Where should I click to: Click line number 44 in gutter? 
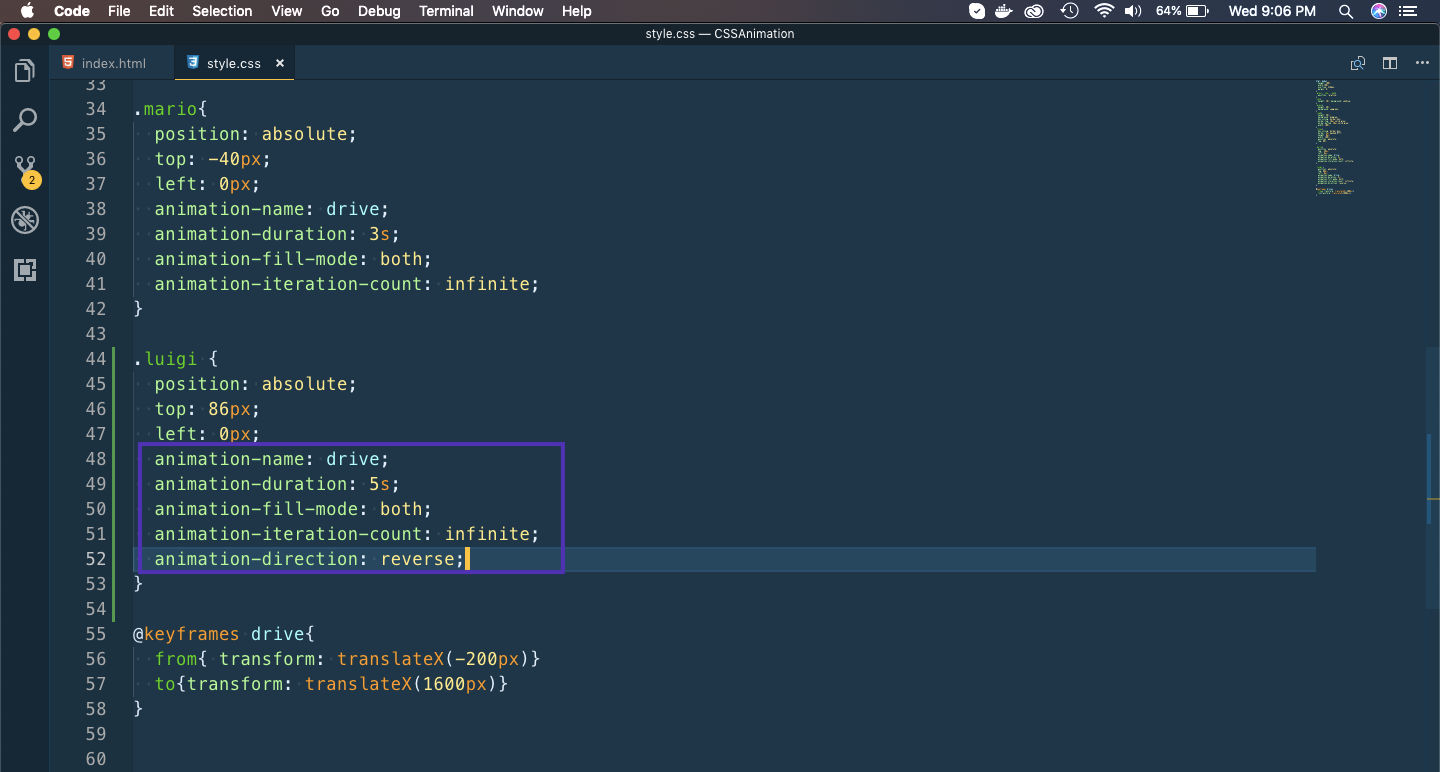tap(96, 359)
